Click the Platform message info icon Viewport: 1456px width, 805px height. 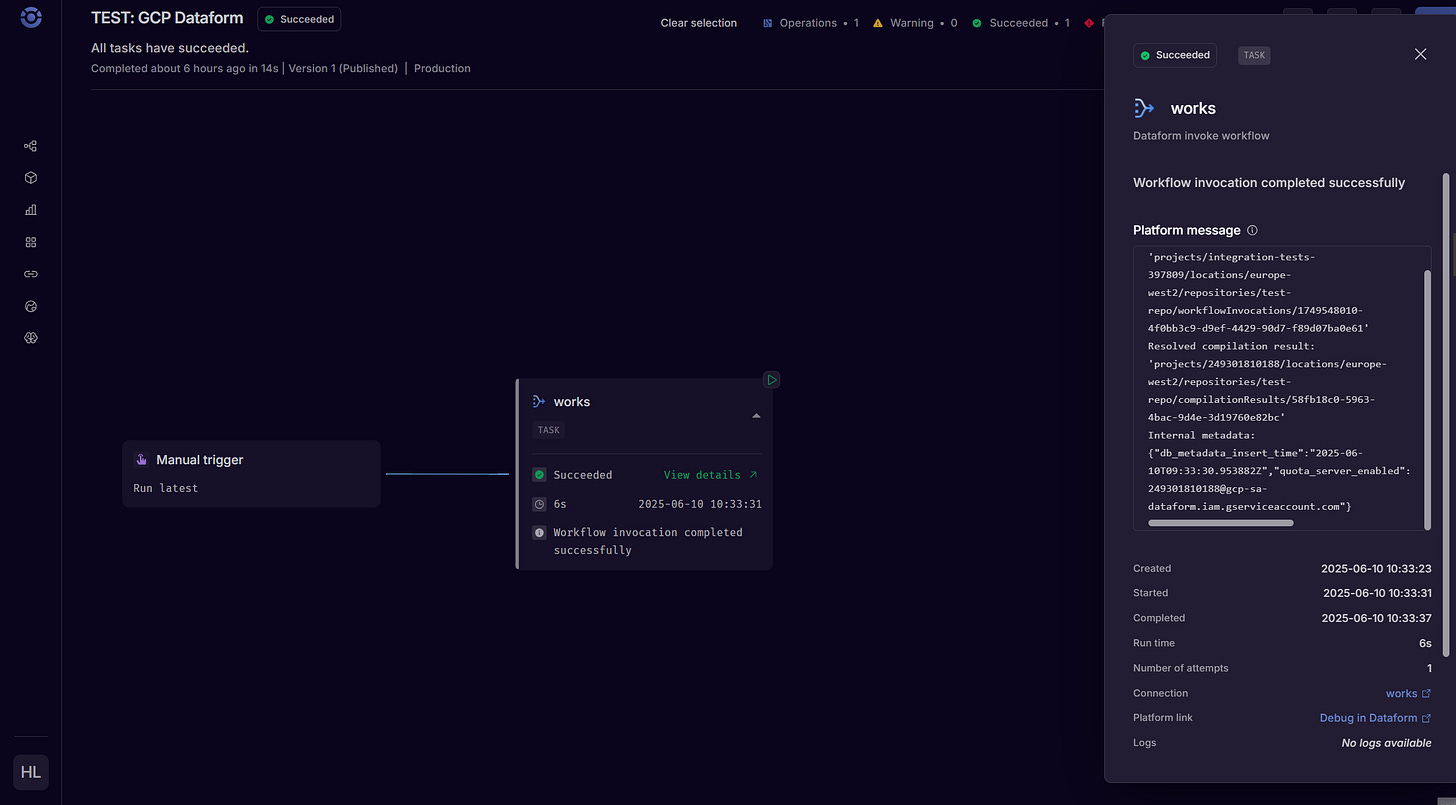[1252, 230]
